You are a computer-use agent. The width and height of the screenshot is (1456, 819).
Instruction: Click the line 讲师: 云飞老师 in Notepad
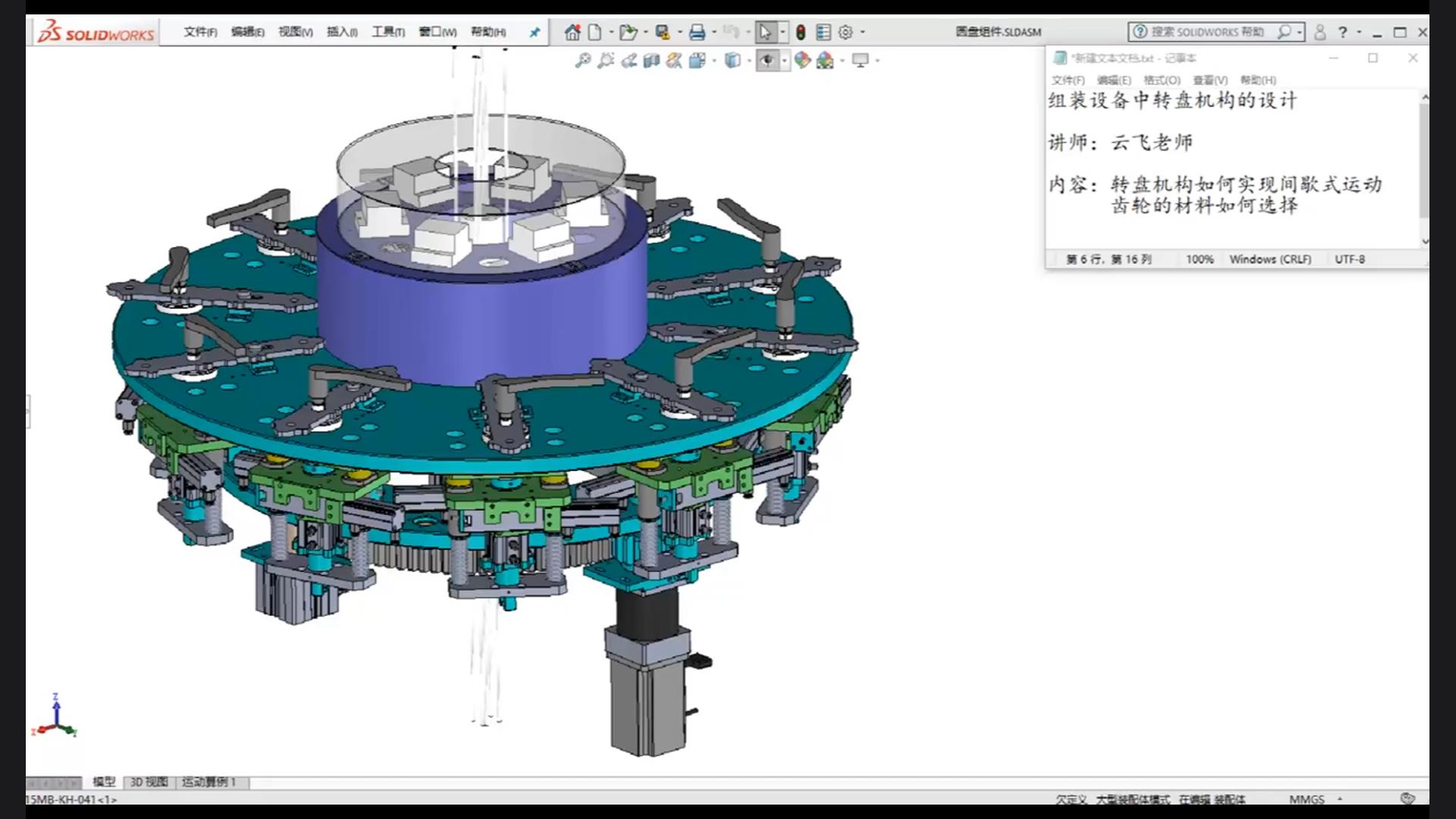click(x=1121, y=143)
